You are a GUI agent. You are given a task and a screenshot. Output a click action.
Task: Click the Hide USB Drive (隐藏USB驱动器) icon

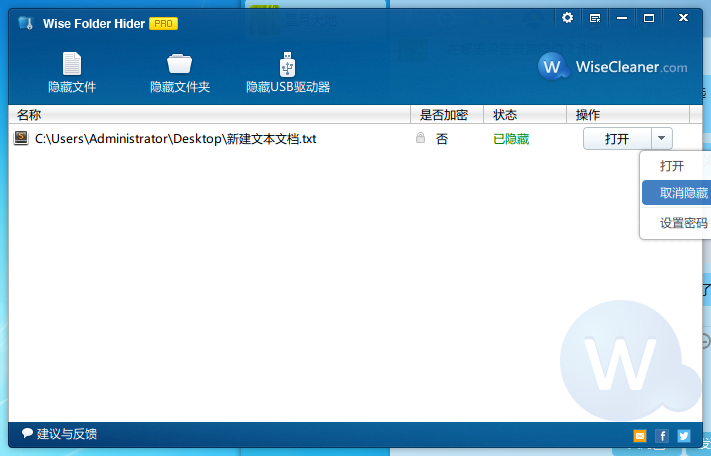287,64
